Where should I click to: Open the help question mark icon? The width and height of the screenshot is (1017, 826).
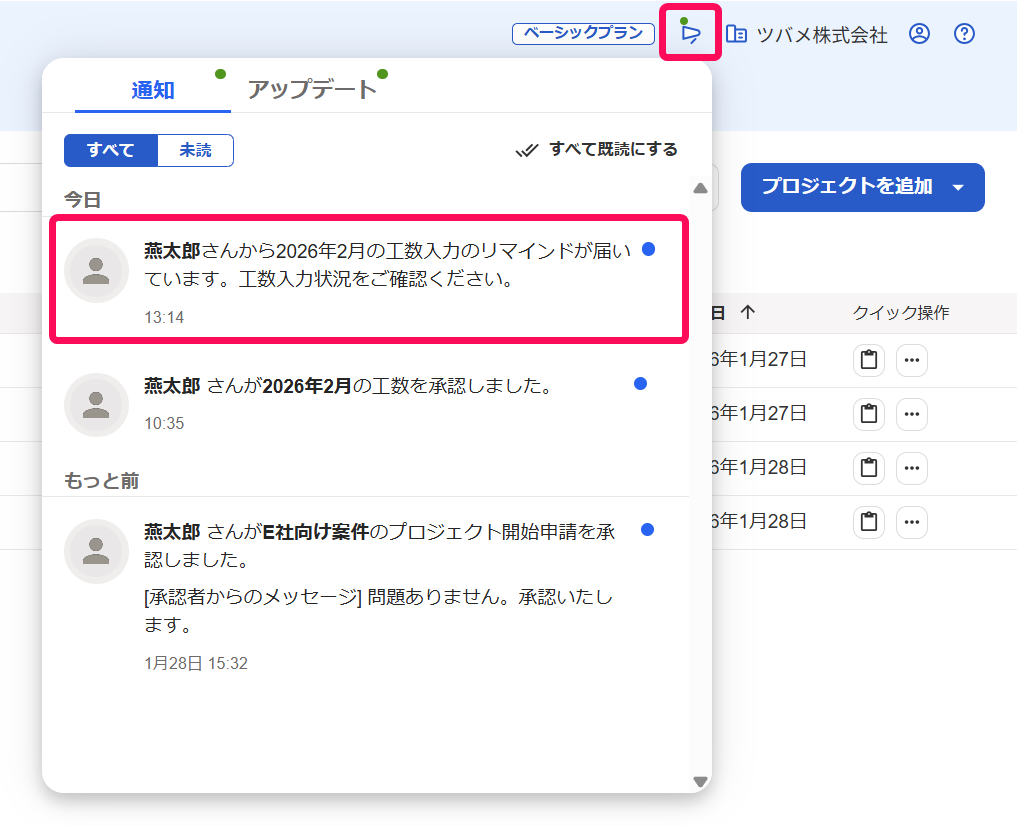[964, 34]
